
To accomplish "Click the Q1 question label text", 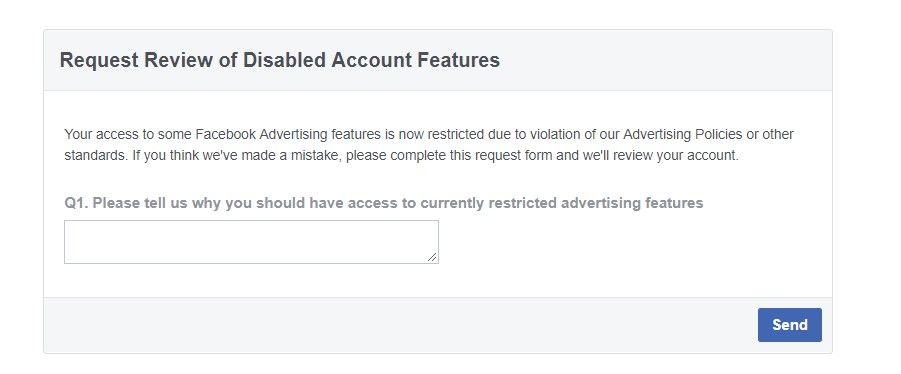I will tap(383, 203).
